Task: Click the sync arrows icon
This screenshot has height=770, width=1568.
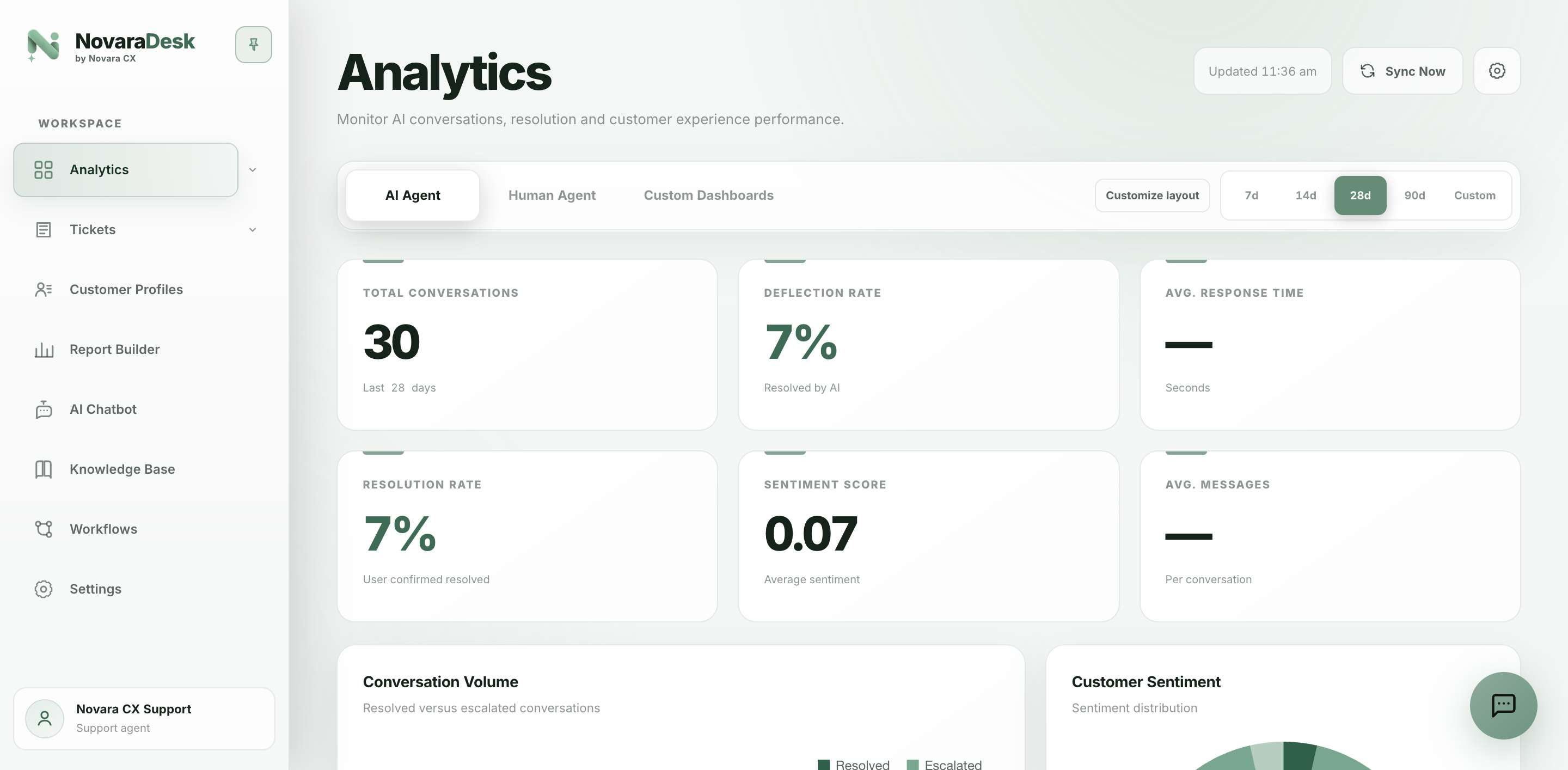Action: point(1368,71)
